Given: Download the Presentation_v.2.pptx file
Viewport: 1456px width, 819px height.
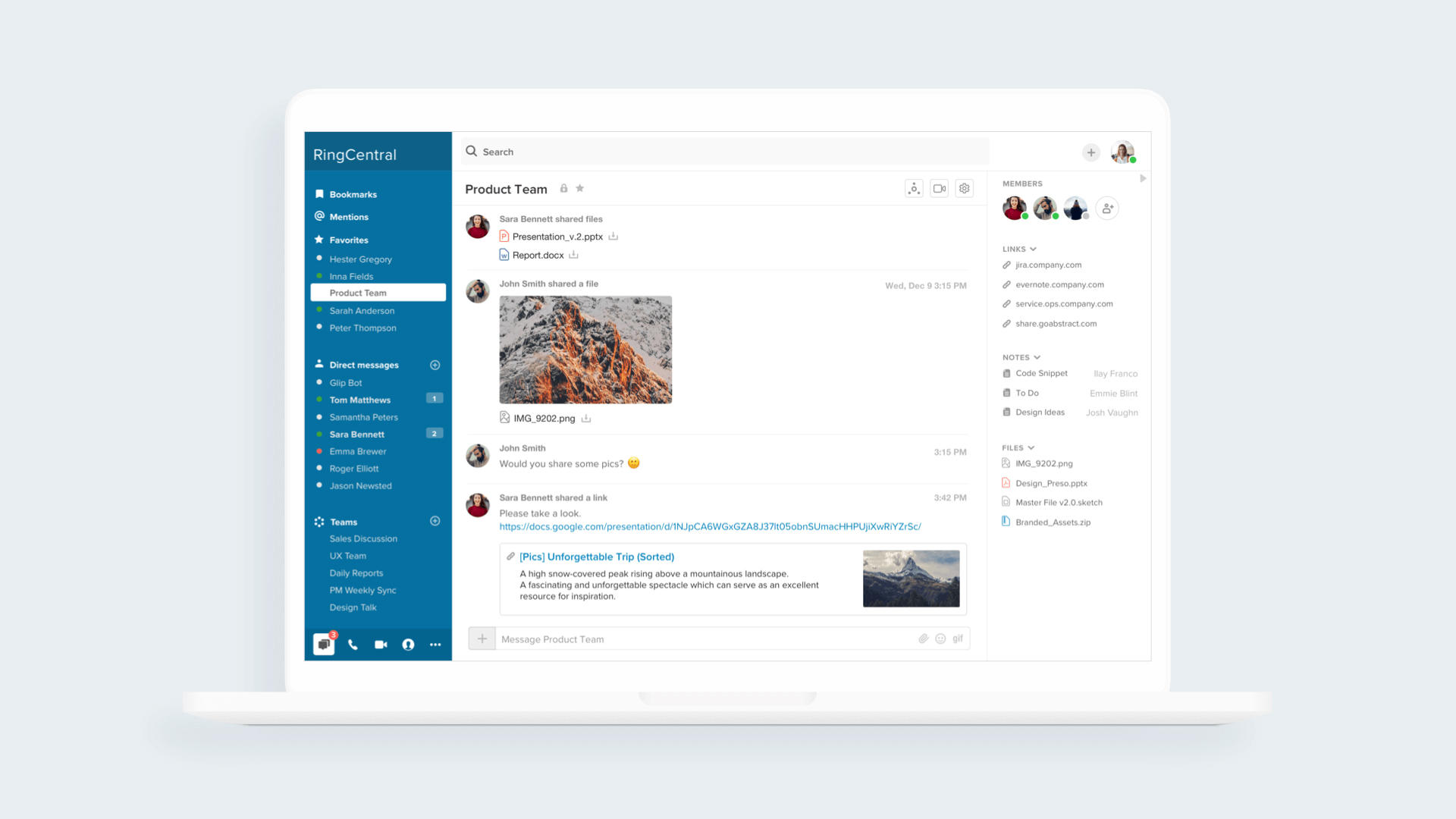Looking at the screenshot, I should pos(613,237).
